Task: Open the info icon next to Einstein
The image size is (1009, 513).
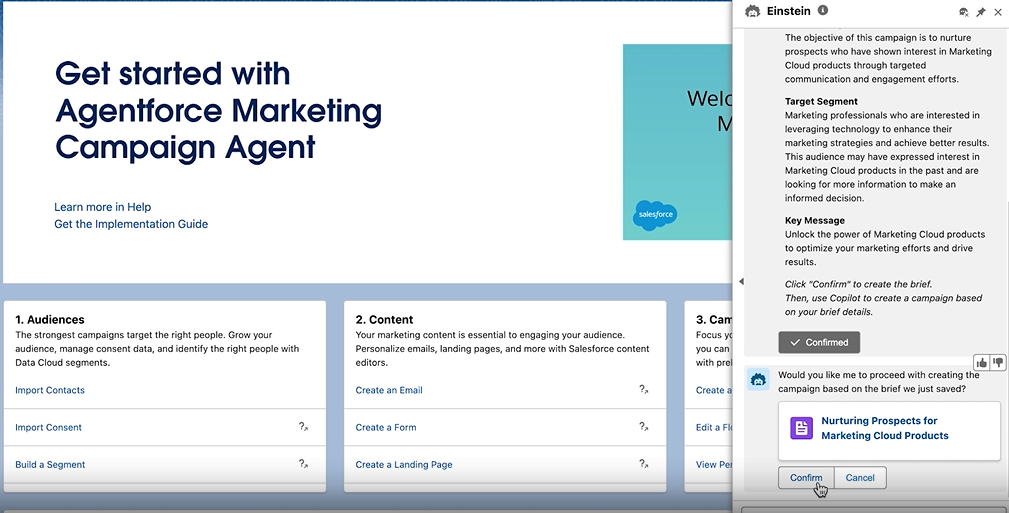Action: [822, 10]
